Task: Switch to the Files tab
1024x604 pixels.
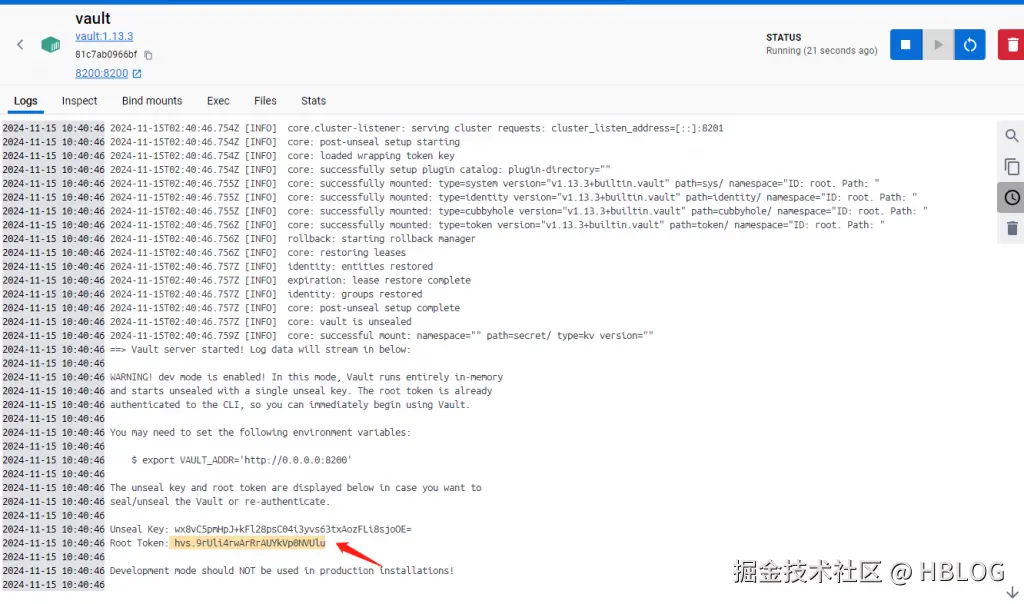Action: [265, 100]
